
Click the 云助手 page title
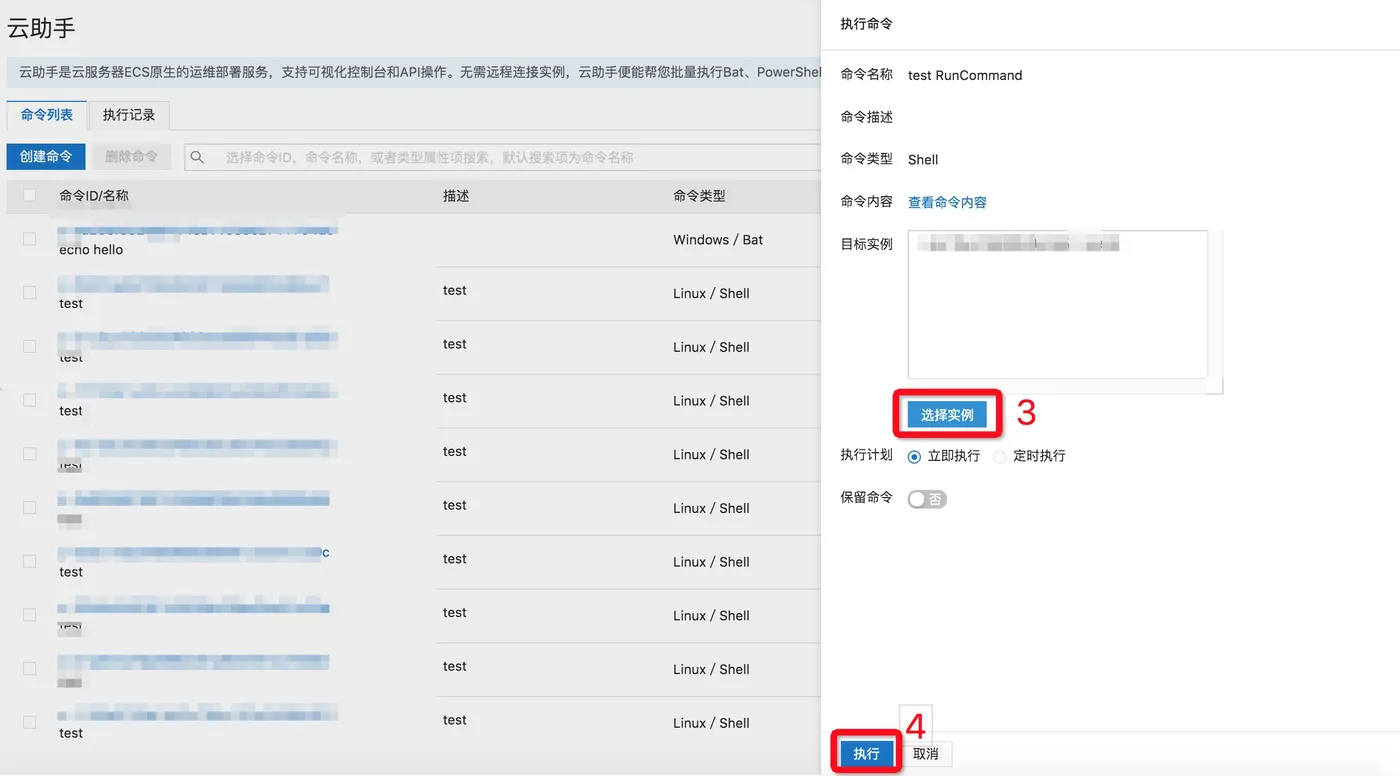[x=41, y=28]
